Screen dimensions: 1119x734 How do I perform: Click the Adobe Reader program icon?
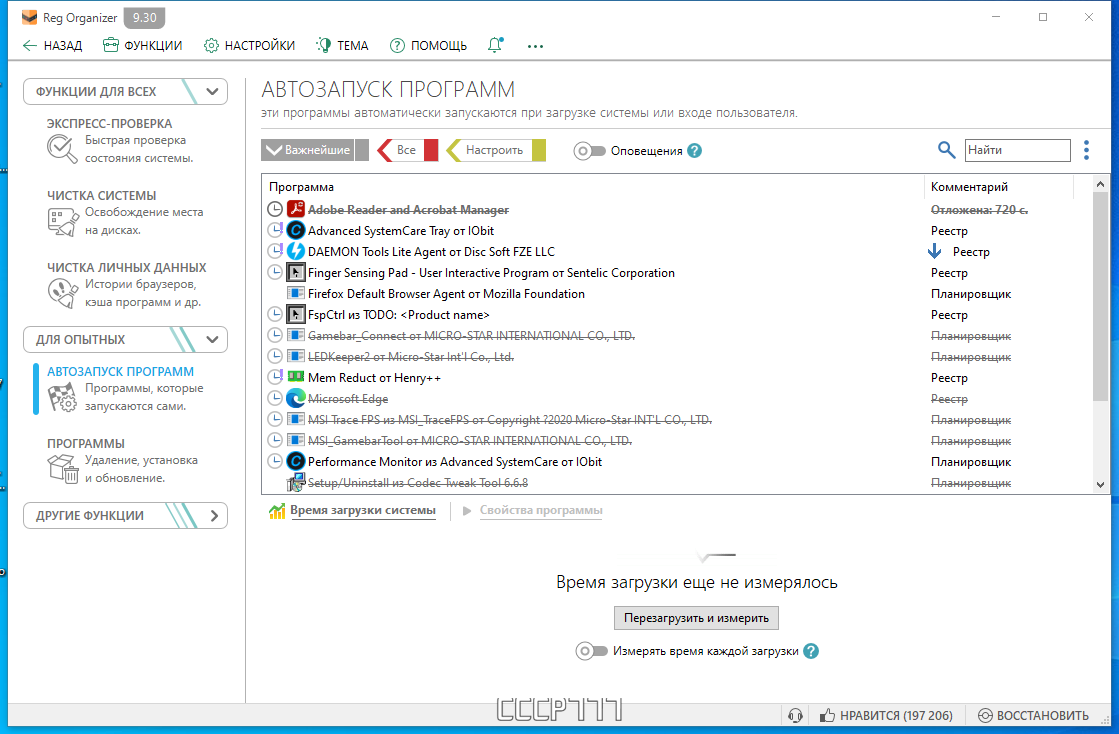pos(295,209)
